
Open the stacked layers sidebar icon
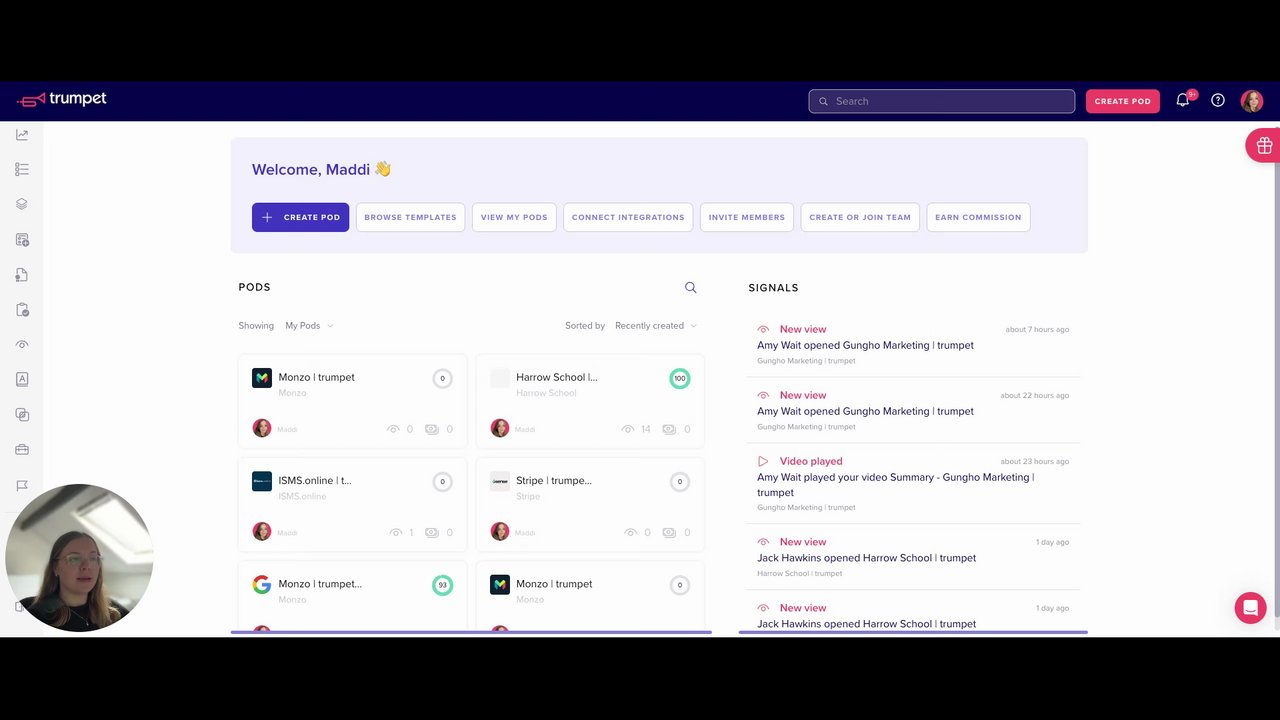click(22, 204)
